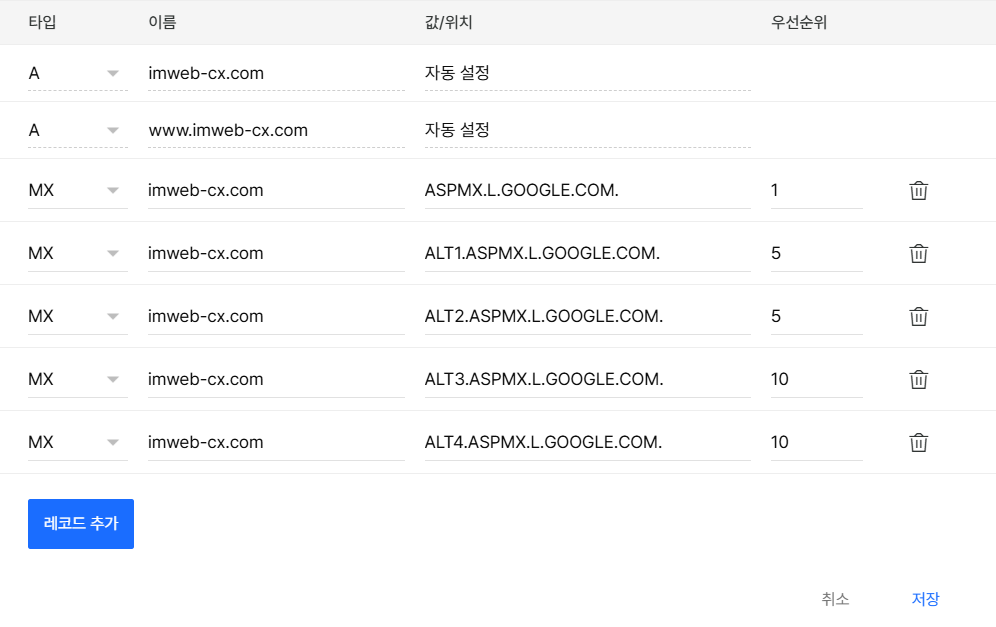
Task: Click the 레코드 추가 button
Action: pos(81,524)
